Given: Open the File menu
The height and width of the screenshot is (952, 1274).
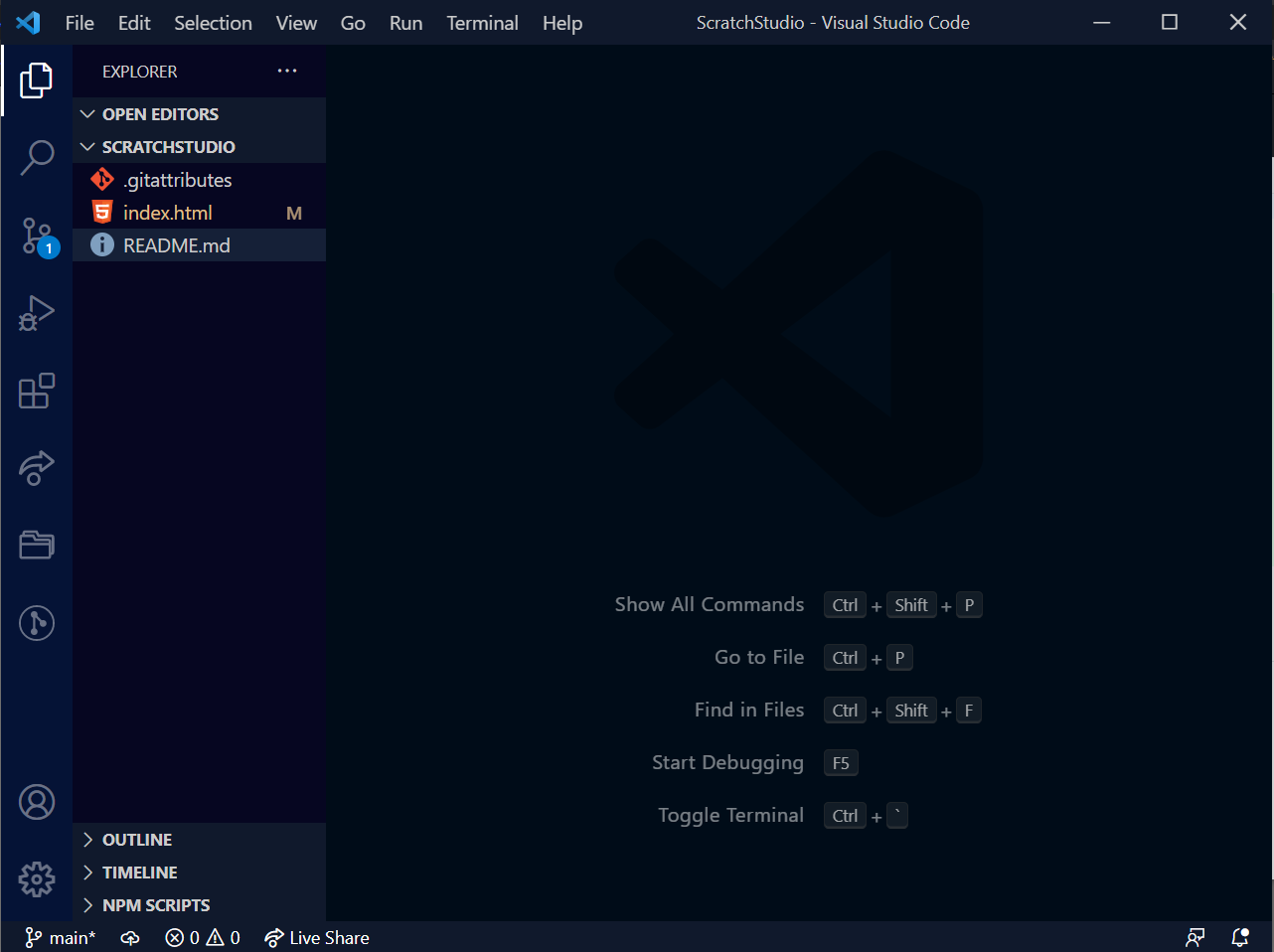Looking at the screenshot, I should click(x=80, y=23).
